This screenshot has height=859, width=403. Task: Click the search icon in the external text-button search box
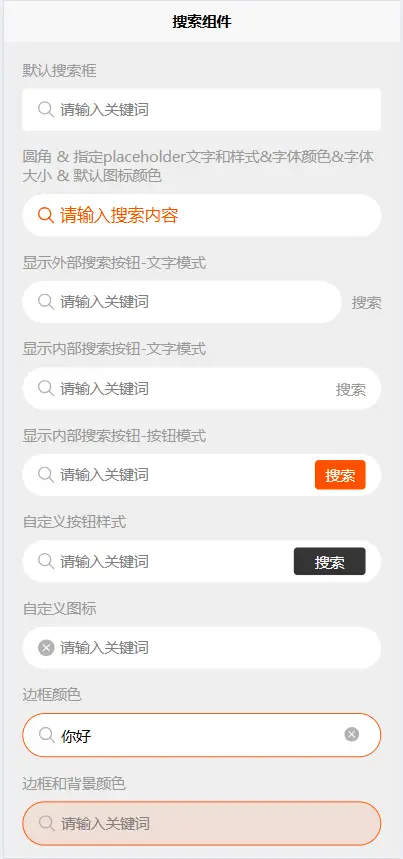point(46,301)
